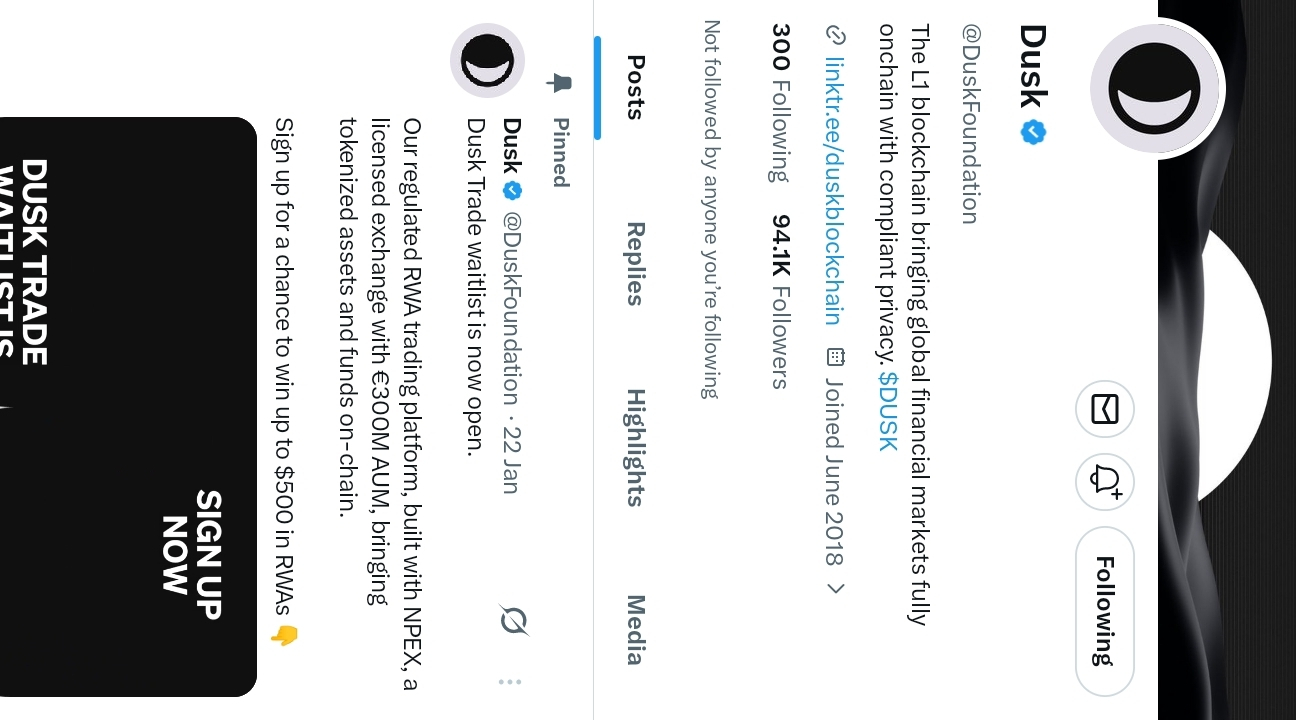Click the Grok profile summary icon

pos(1105,409)
